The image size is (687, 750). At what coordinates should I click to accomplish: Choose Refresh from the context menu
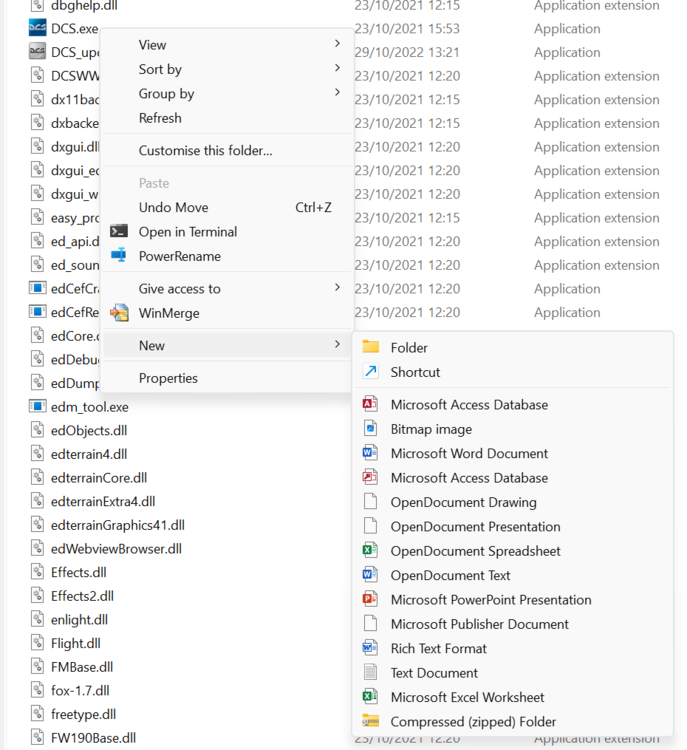[160, 118]
